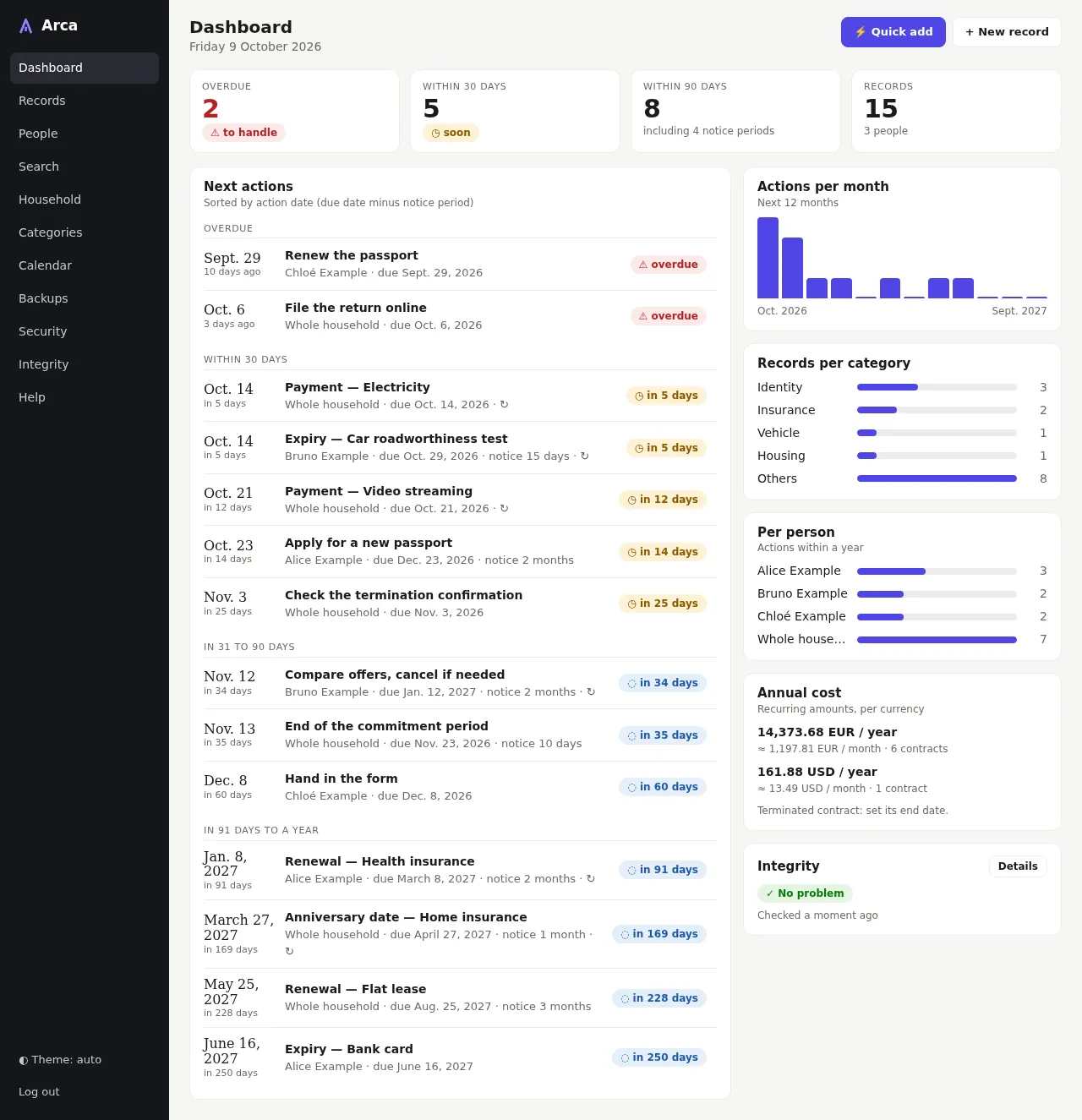The image size is (1082, 1120).
Task: Click the Insurance category row
Action: pos(902,410)
